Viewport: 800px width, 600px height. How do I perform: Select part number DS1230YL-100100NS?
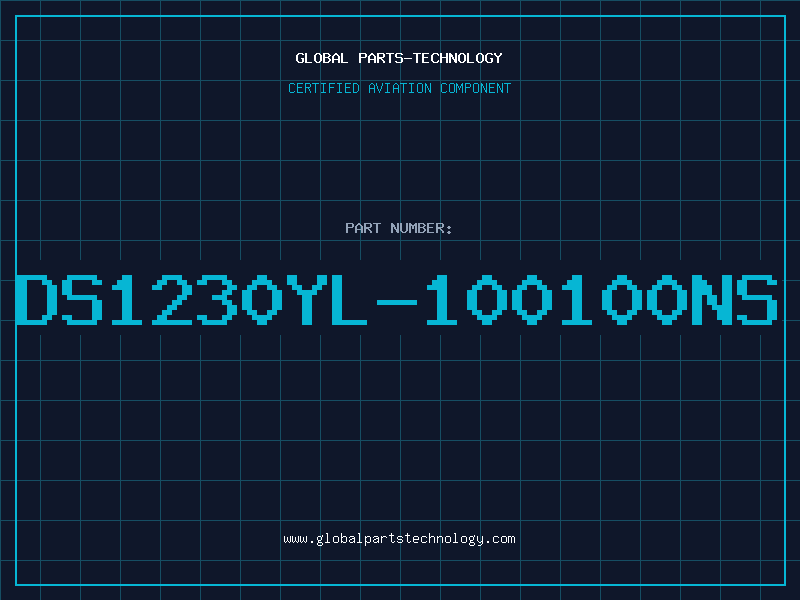coord(397,300)
